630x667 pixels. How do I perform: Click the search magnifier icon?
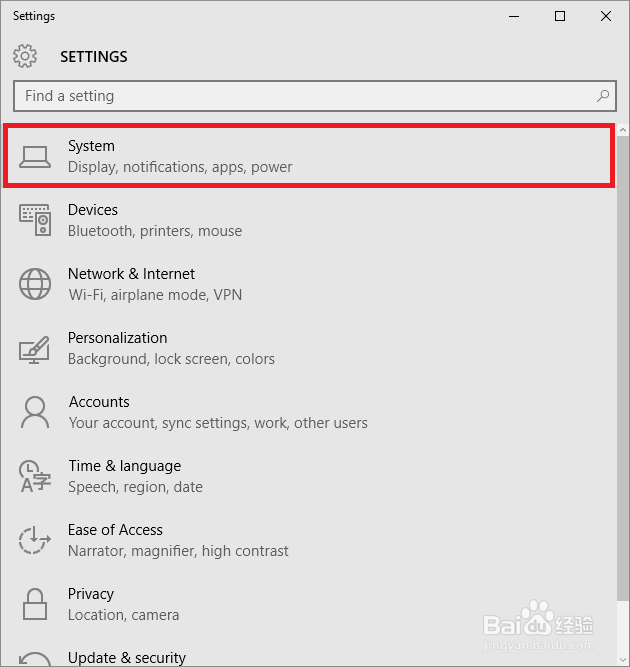[603, 96]
